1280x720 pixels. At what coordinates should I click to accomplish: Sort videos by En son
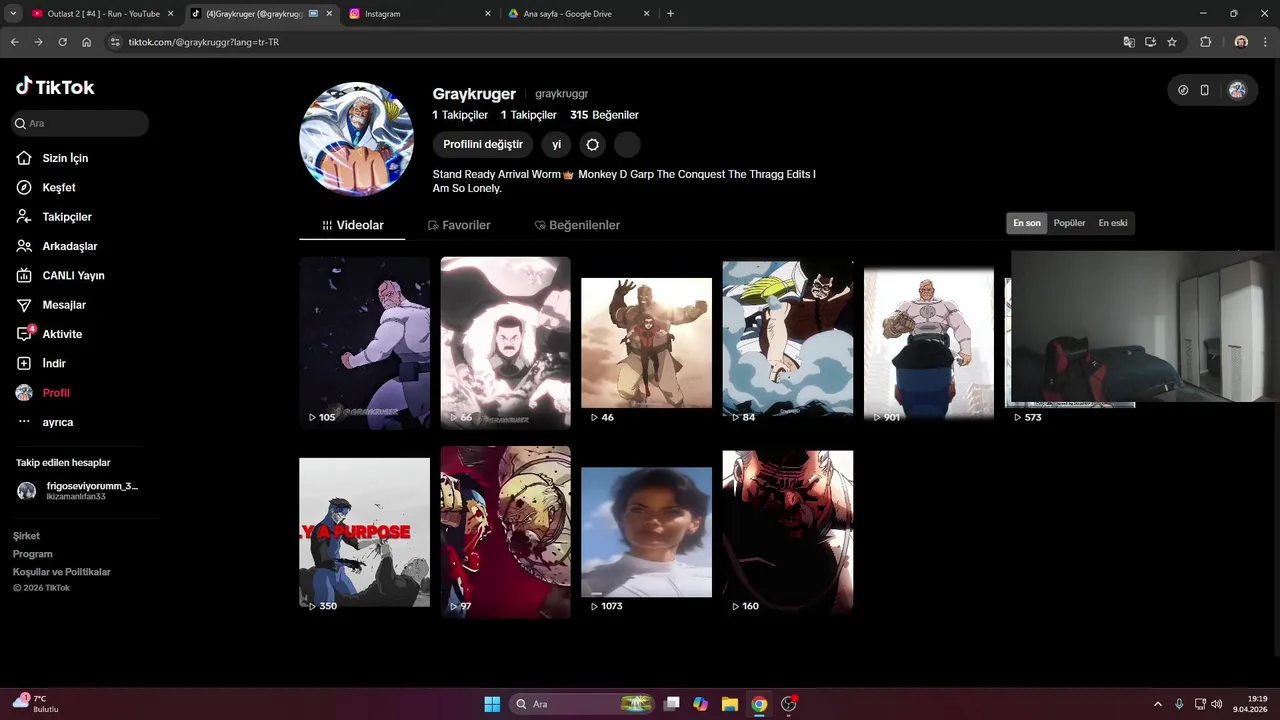(x=1027, y=223)
